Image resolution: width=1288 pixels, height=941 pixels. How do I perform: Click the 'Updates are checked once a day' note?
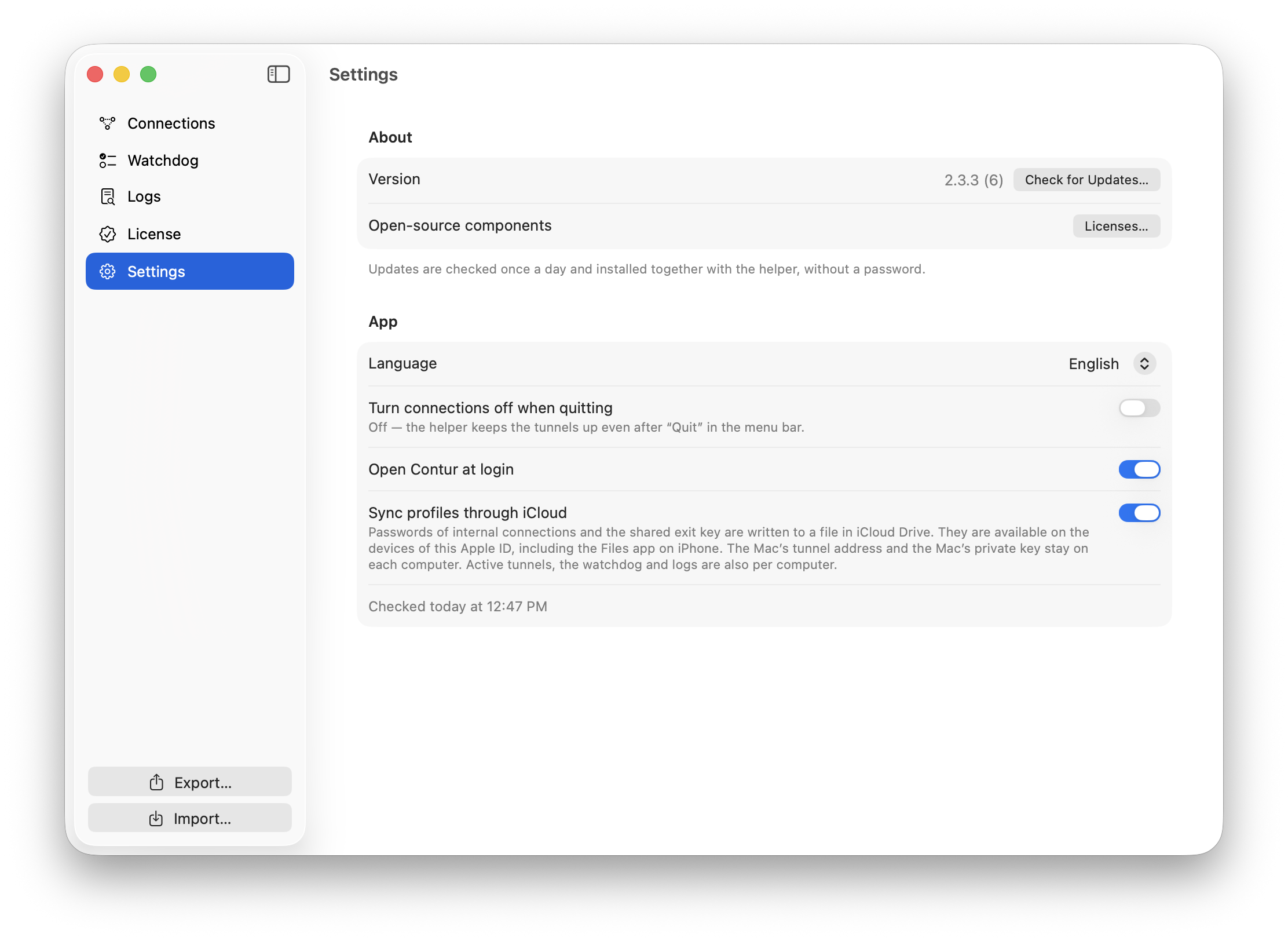(x=647, y=269)
